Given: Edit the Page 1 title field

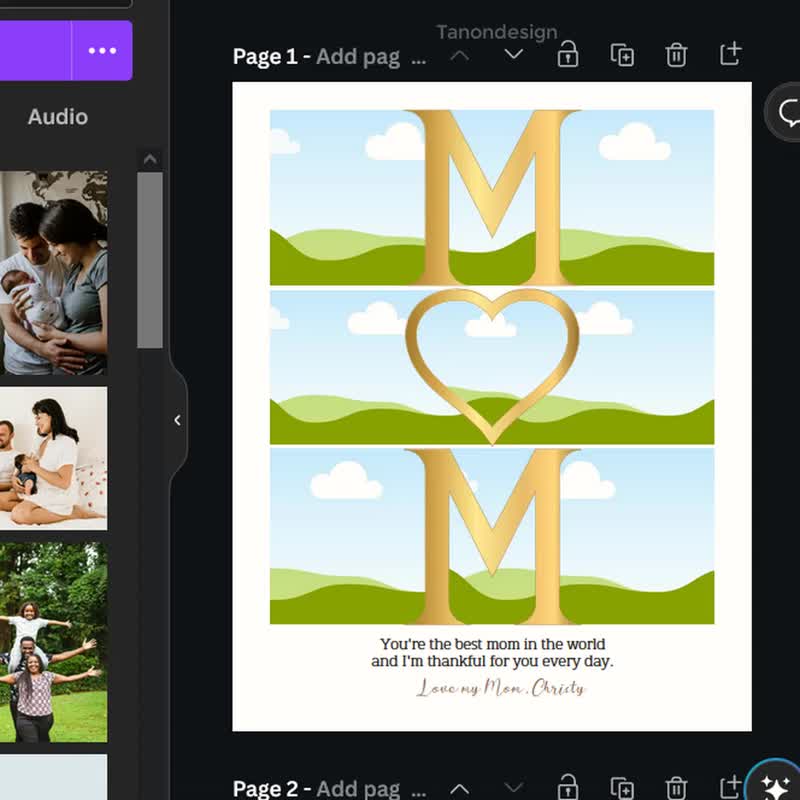Looking at the screenshot, I should point(370,56).
